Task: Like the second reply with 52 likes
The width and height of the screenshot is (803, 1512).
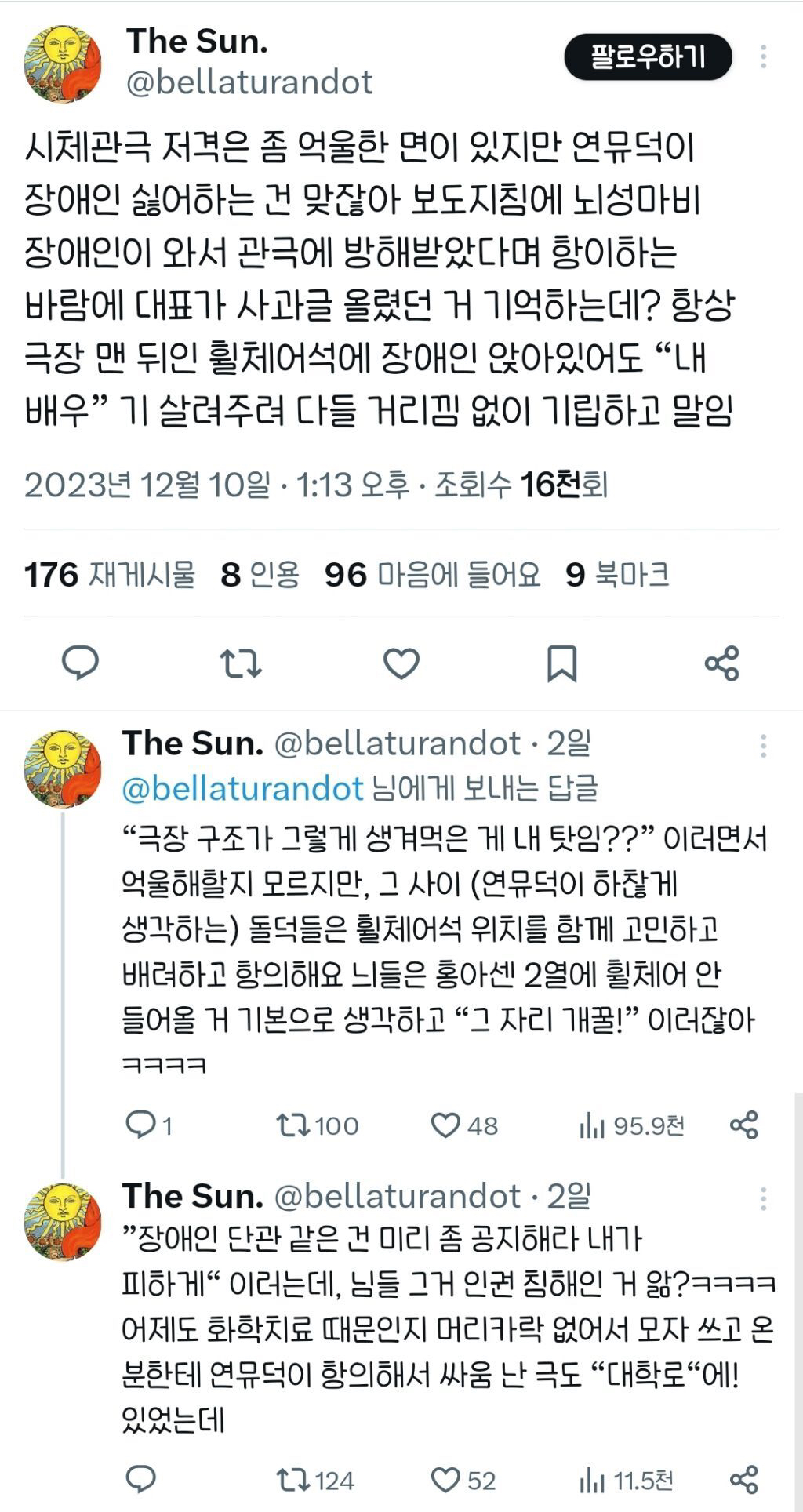Action: tap(445, 1481)
